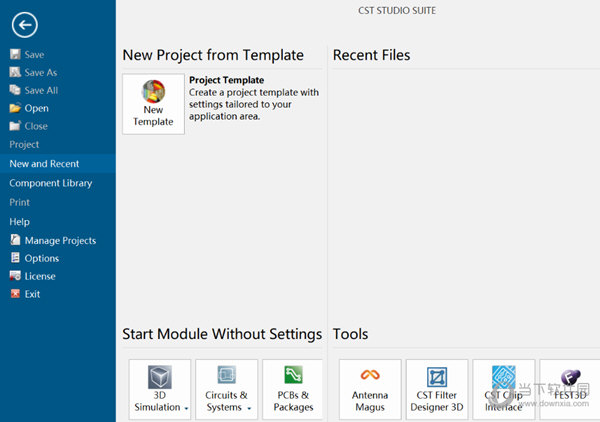The image size is (600, 422).
Task: Click the template description paragraph text
Action: tap(254, 104)
